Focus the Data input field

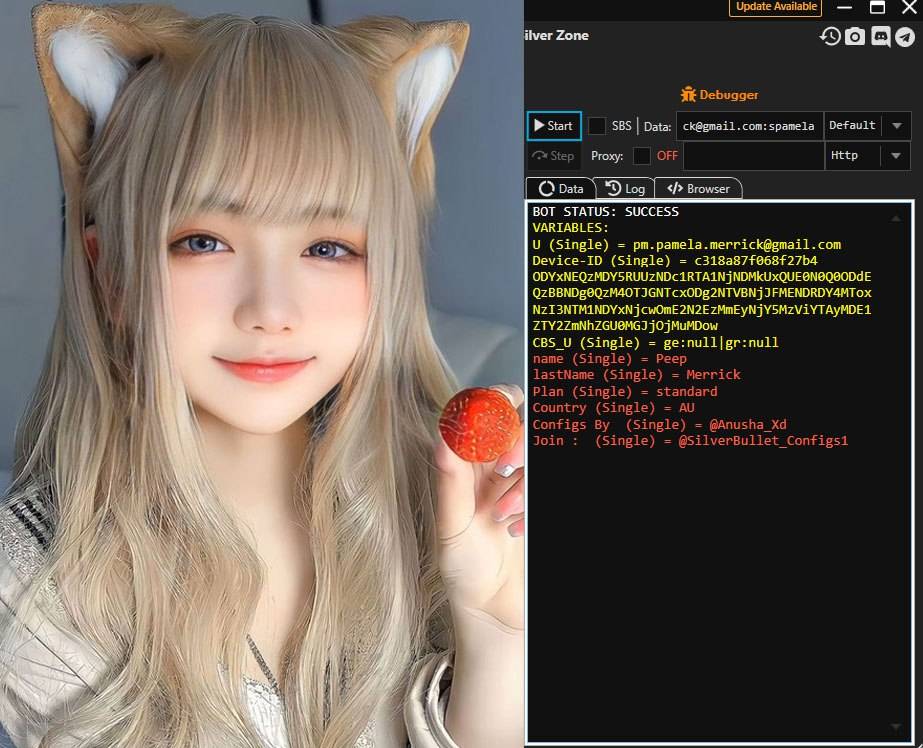point(749,126)
